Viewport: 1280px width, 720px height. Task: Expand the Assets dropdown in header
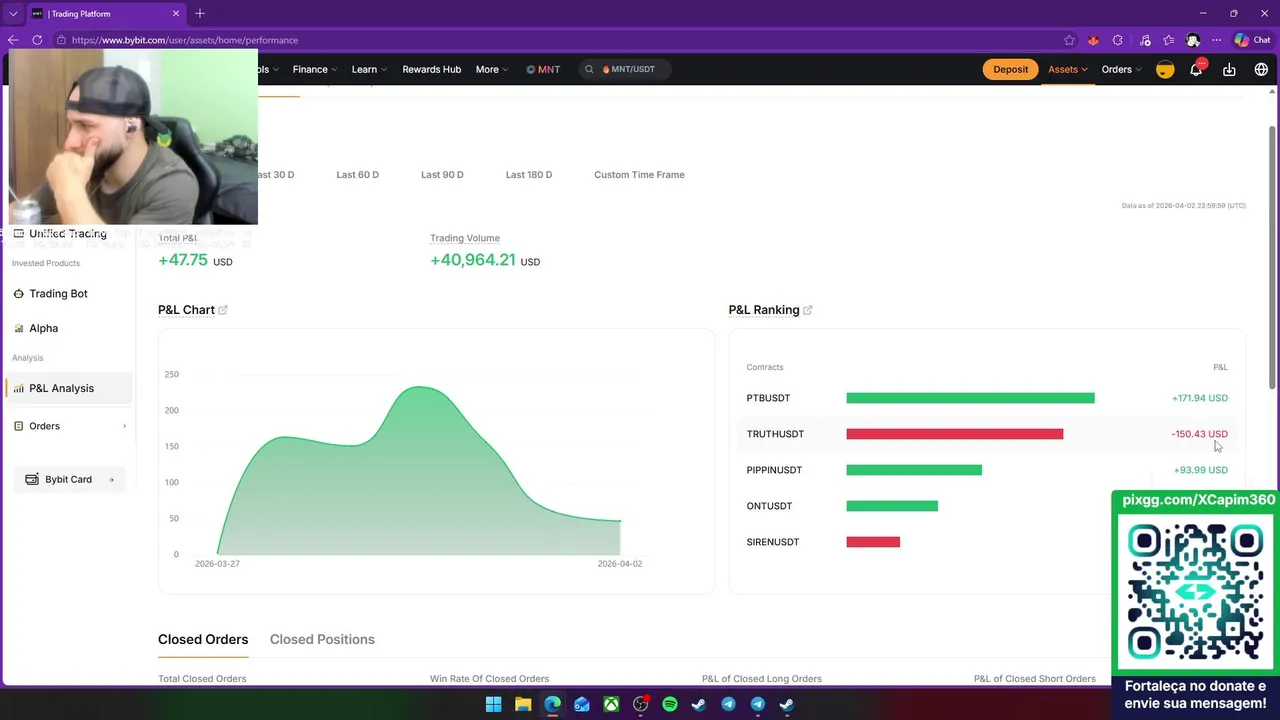[1068, 69]
